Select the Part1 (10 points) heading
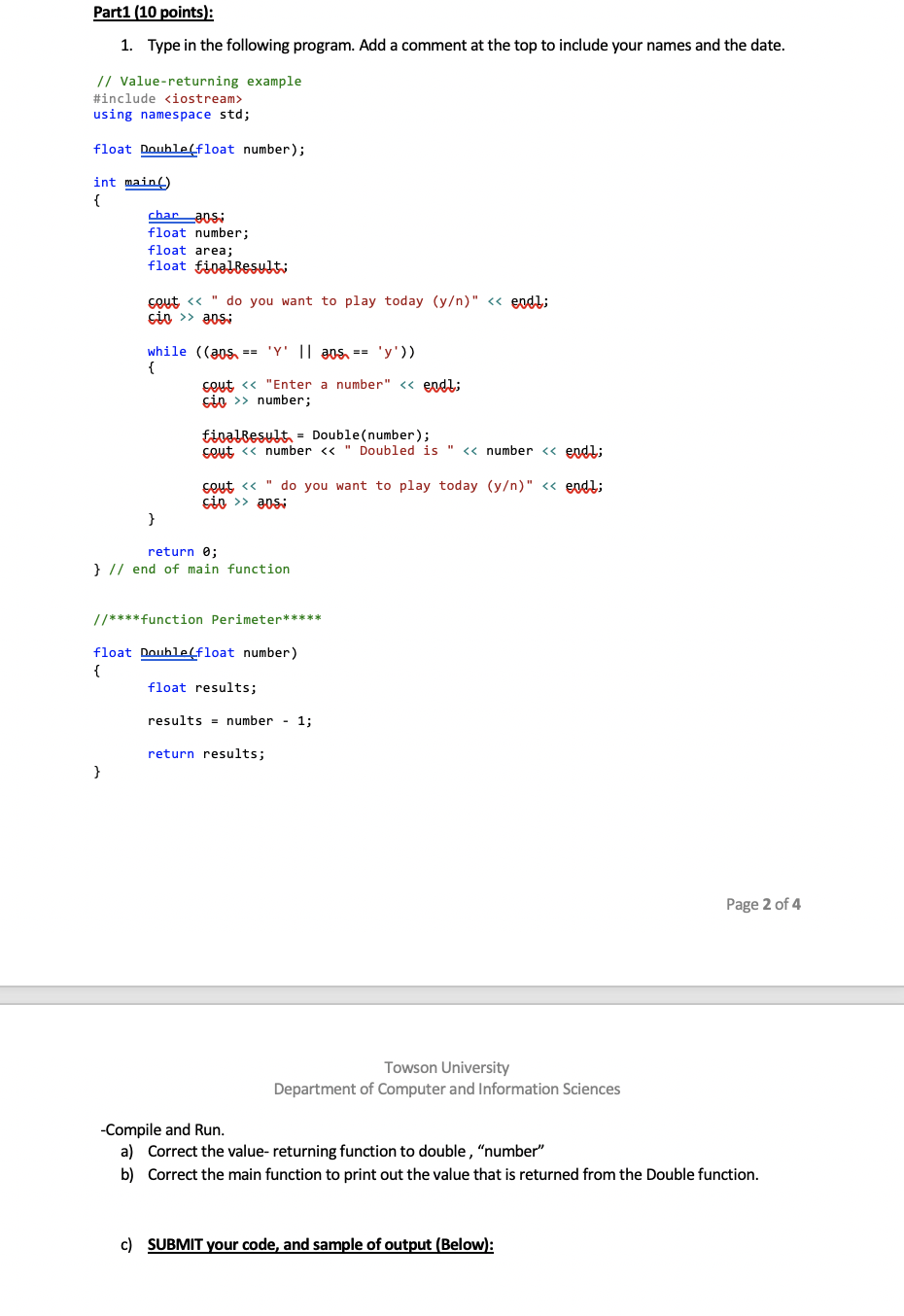 pos(154,12)
